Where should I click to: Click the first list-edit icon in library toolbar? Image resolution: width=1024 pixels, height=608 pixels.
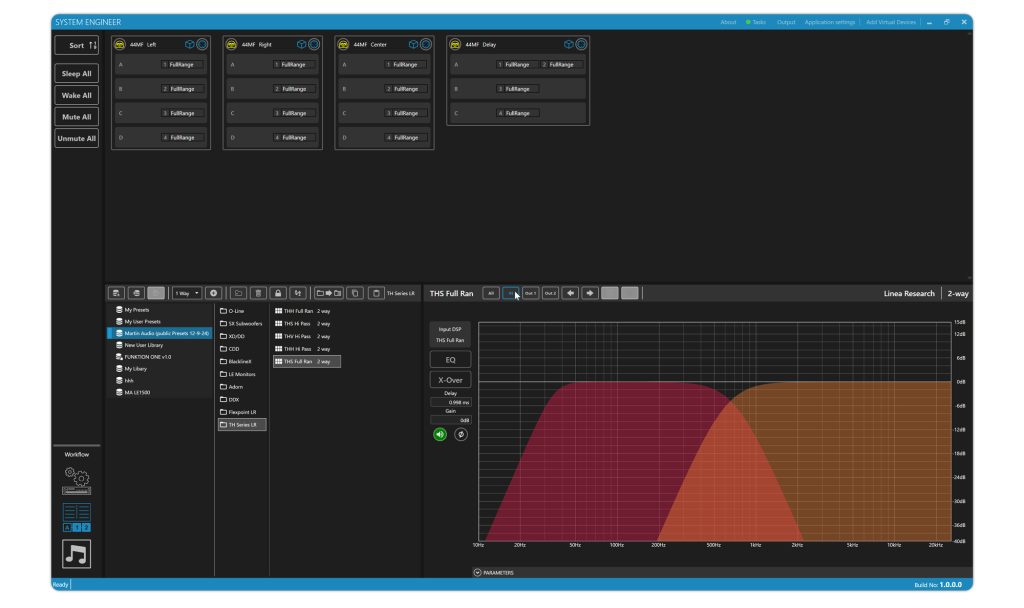pyautogui.click(x=116, y=293)
